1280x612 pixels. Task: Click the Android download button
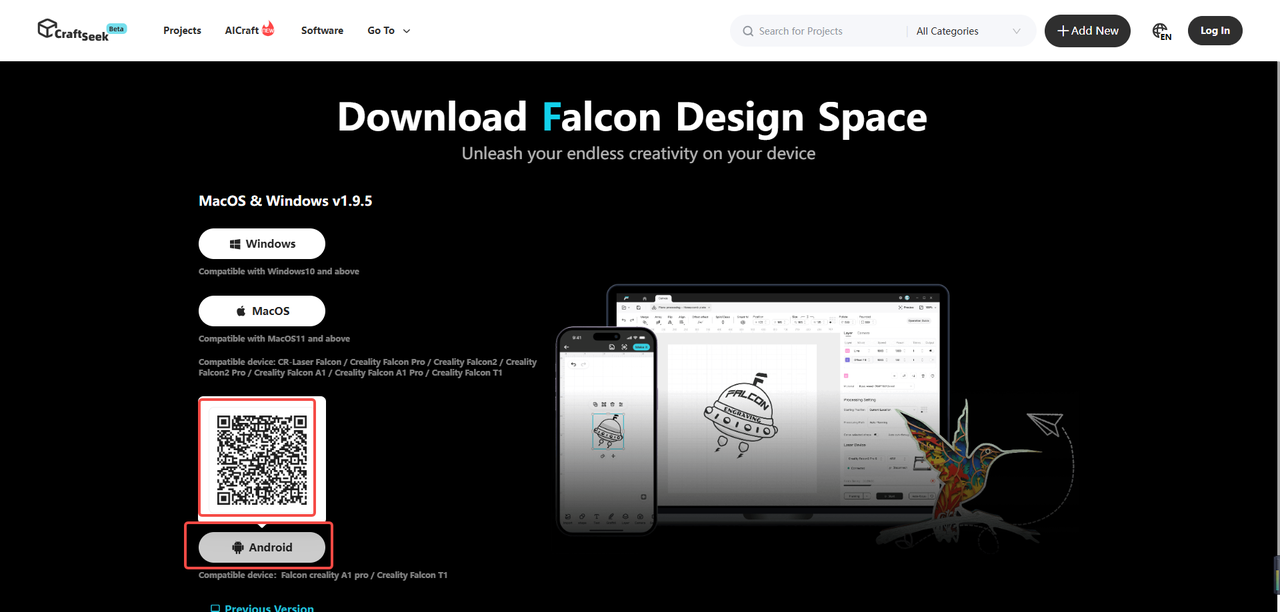coord(262,547)
